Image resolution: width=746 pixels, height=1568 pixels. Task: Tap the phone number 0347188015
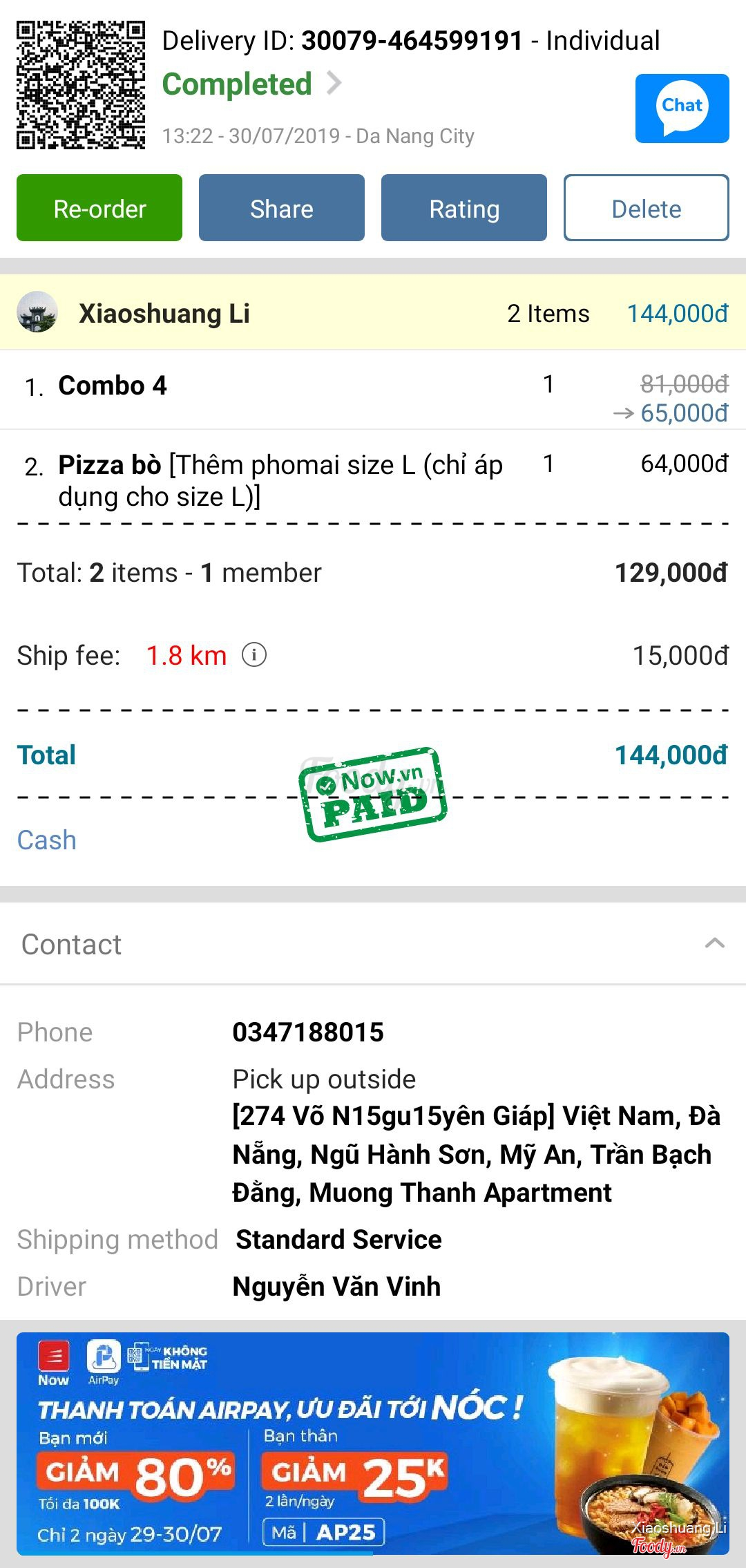308,1032
